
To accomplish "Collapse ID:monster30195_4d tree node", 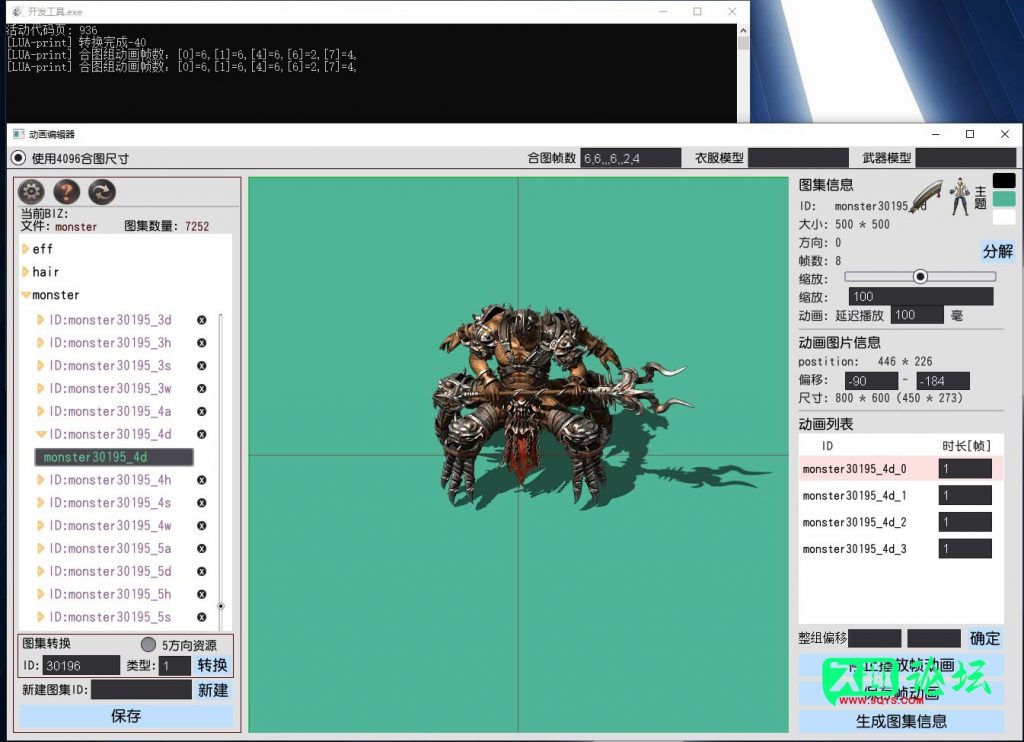I will 41,434.
